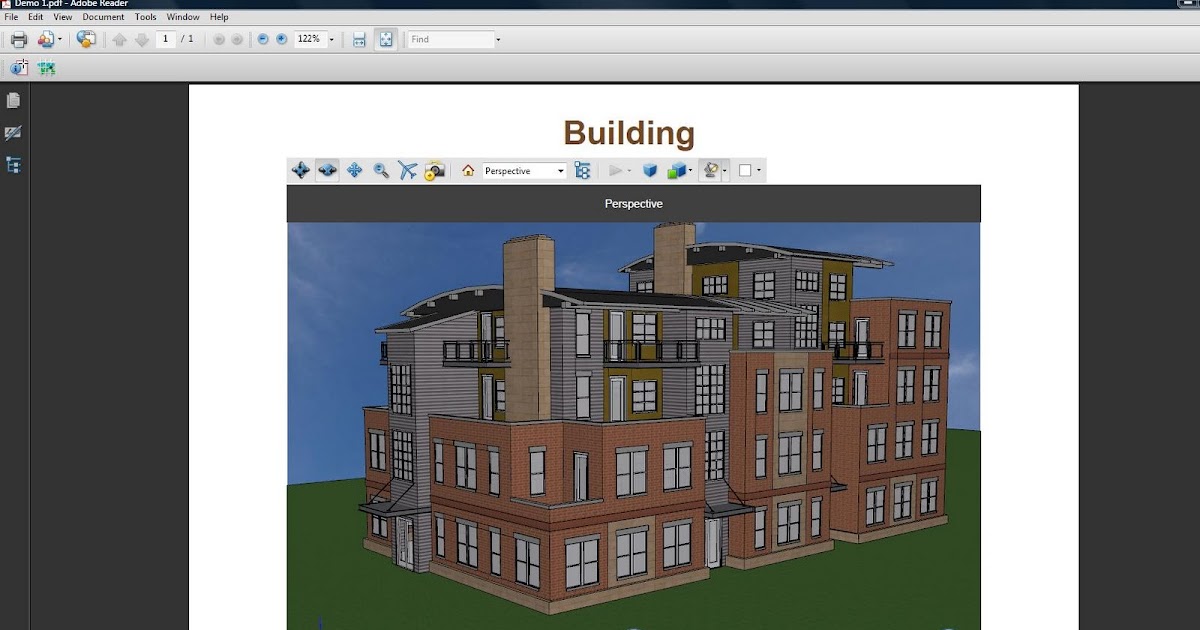Open the play animation dropdown arrow

click(629, 171)
